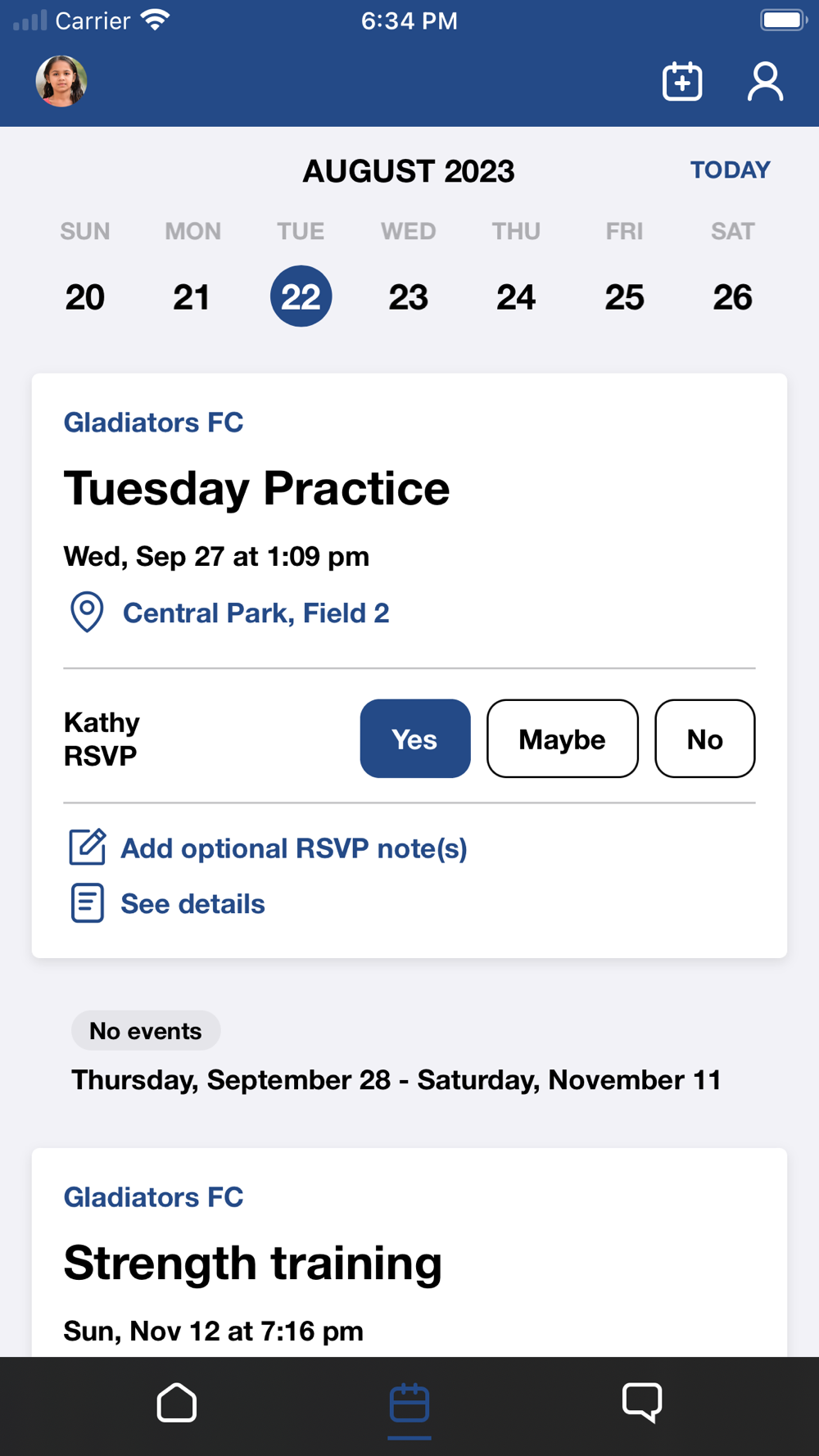Open the Strength training event card

254,1263
